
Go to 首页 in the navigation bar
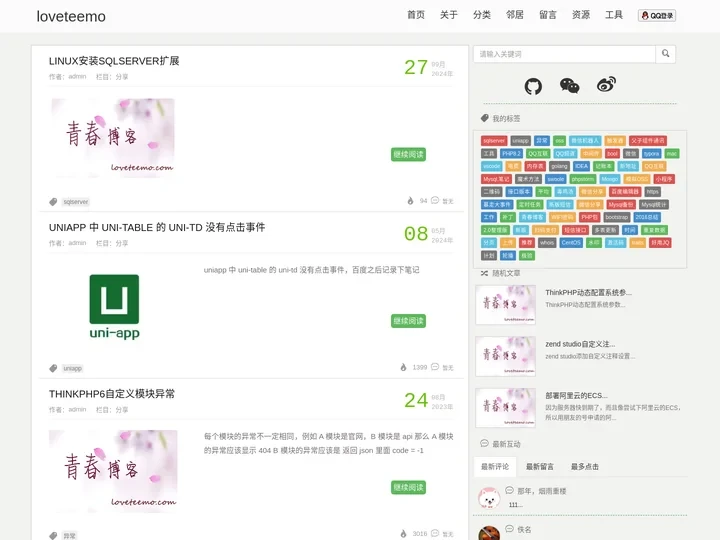(x=416, y=15)
